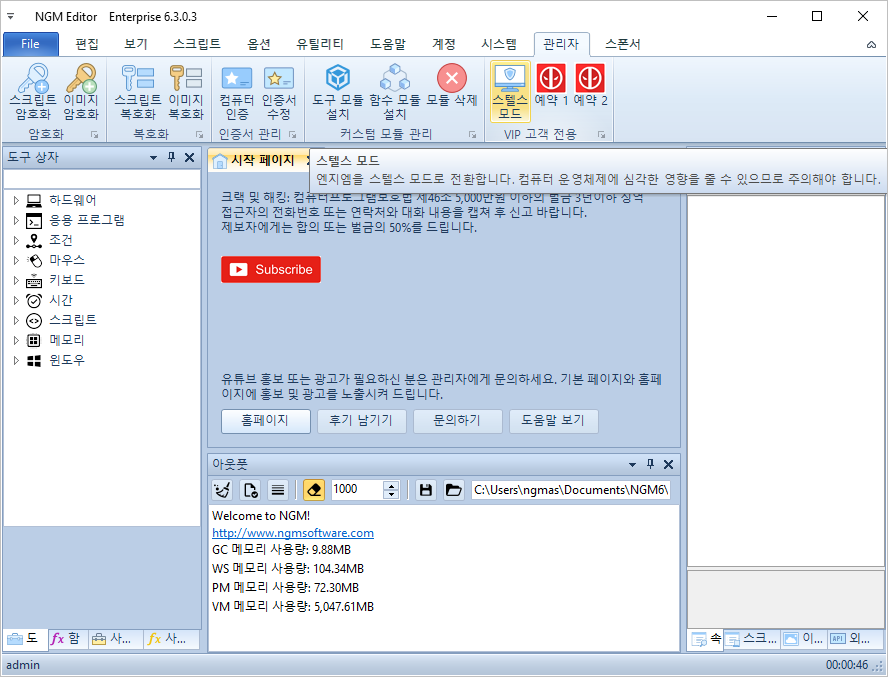Screen dimensions: 888x677
Task: Open the File menu
Action: [31, 44]
